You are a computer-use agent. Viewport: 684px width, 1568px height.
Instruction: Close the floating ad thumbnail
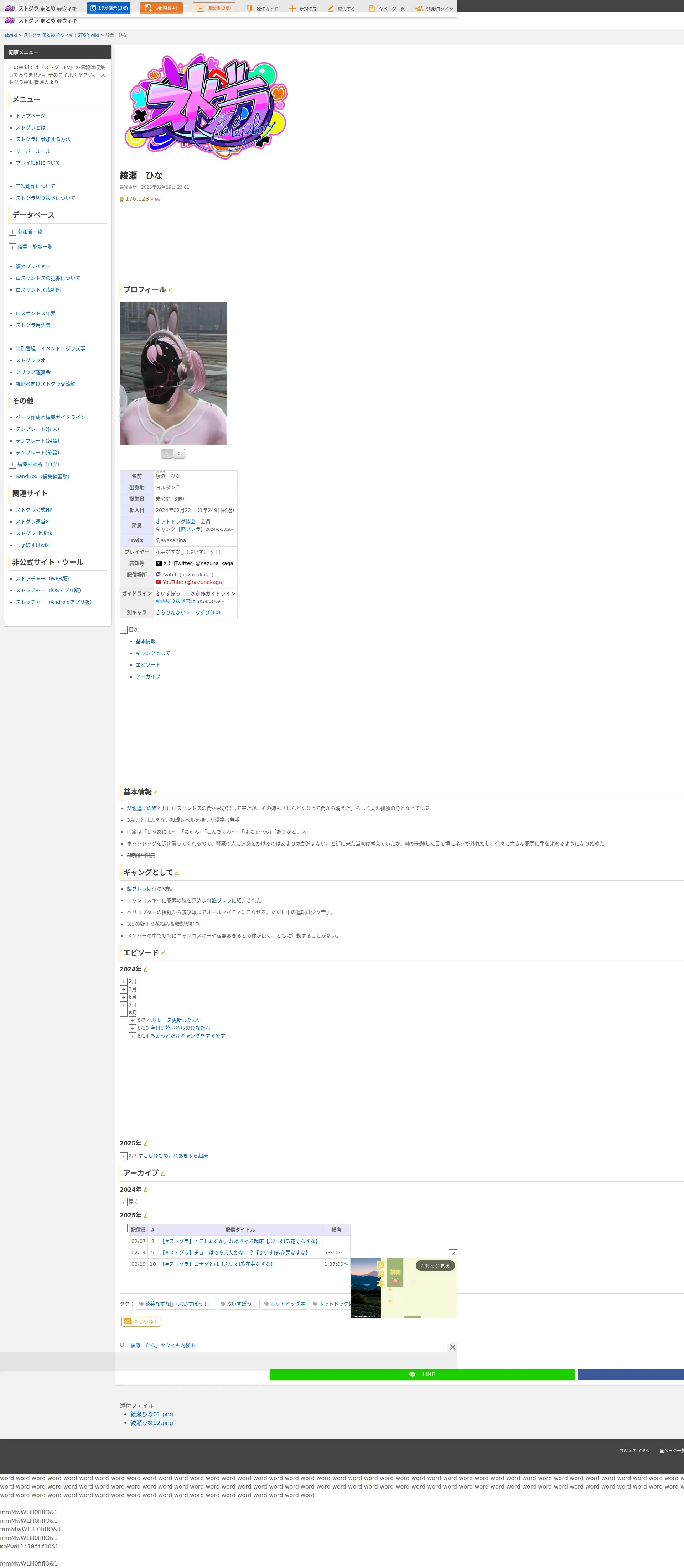(452, 1253)
